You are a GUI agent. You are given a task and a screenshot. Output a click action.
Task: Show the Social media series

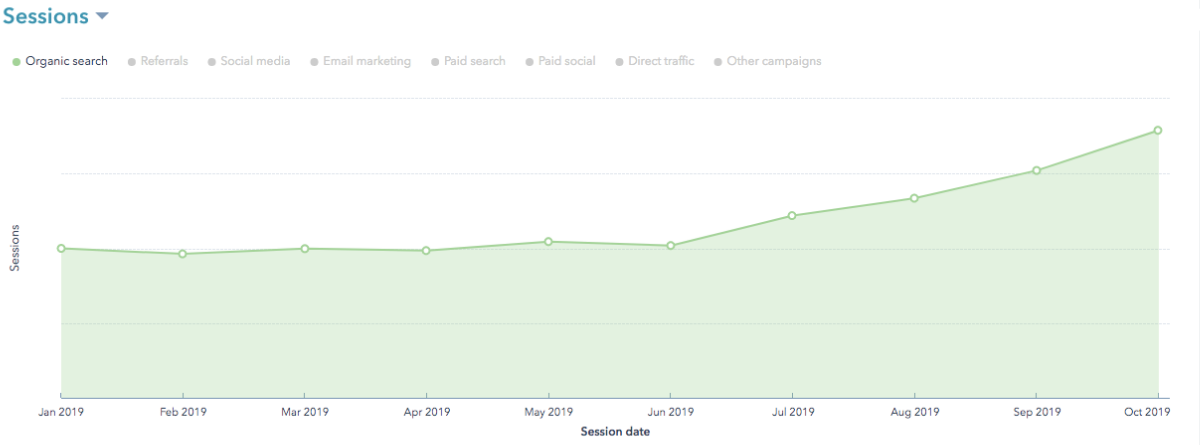[255, 61]
